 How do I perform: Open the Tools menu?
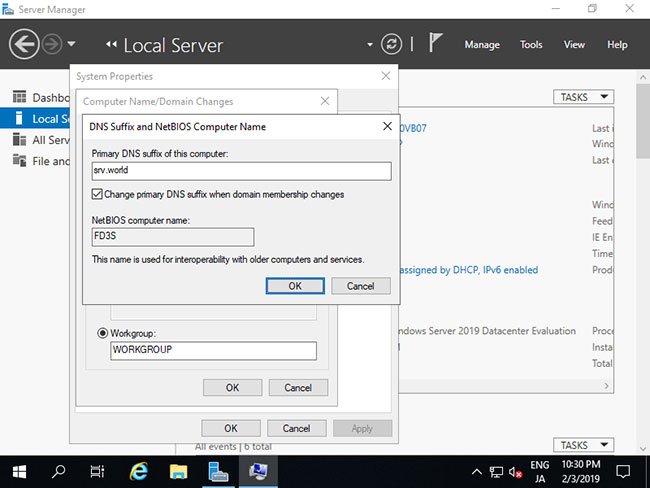coord(531,45)
